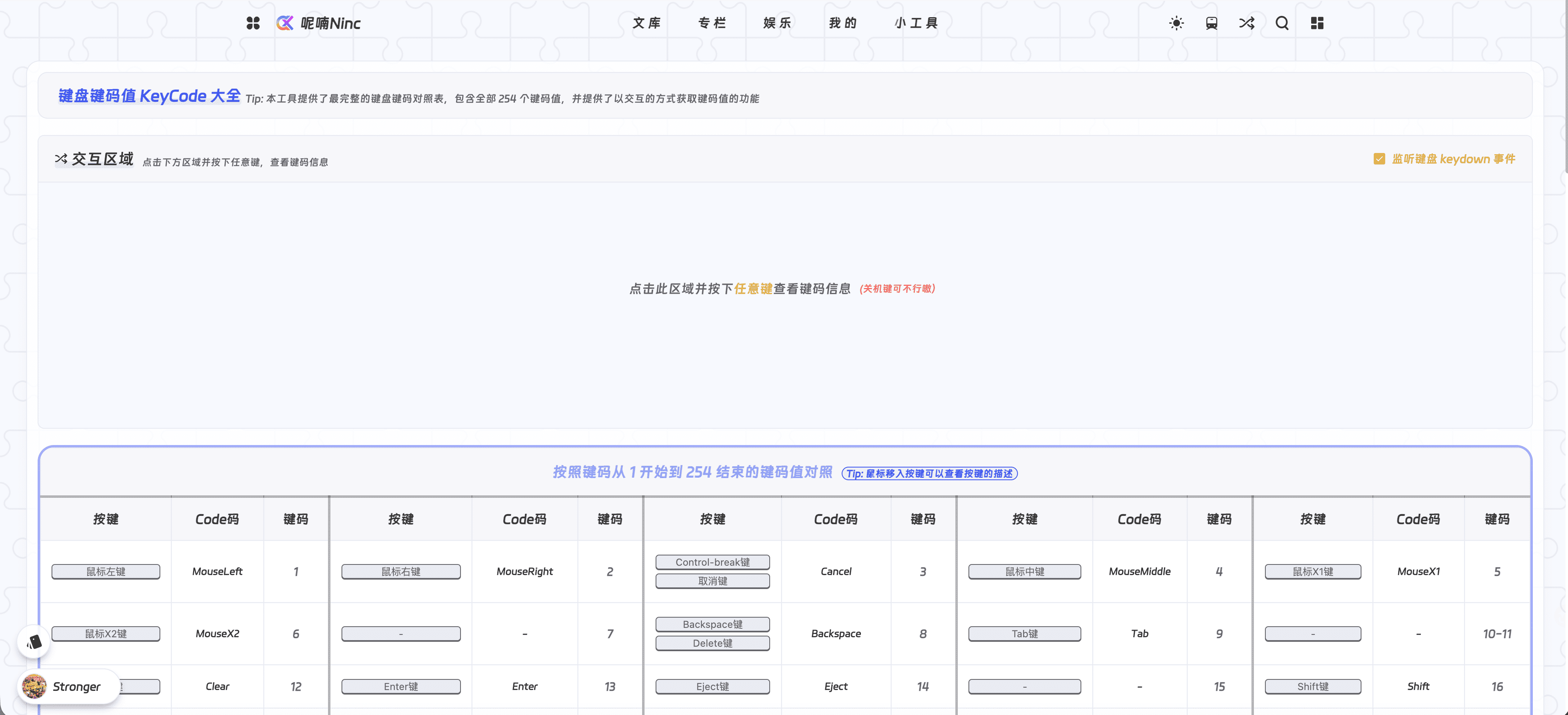Click the Cancel code cell
This screenshot has height=715, width=1568.
[x=836, y=571]
